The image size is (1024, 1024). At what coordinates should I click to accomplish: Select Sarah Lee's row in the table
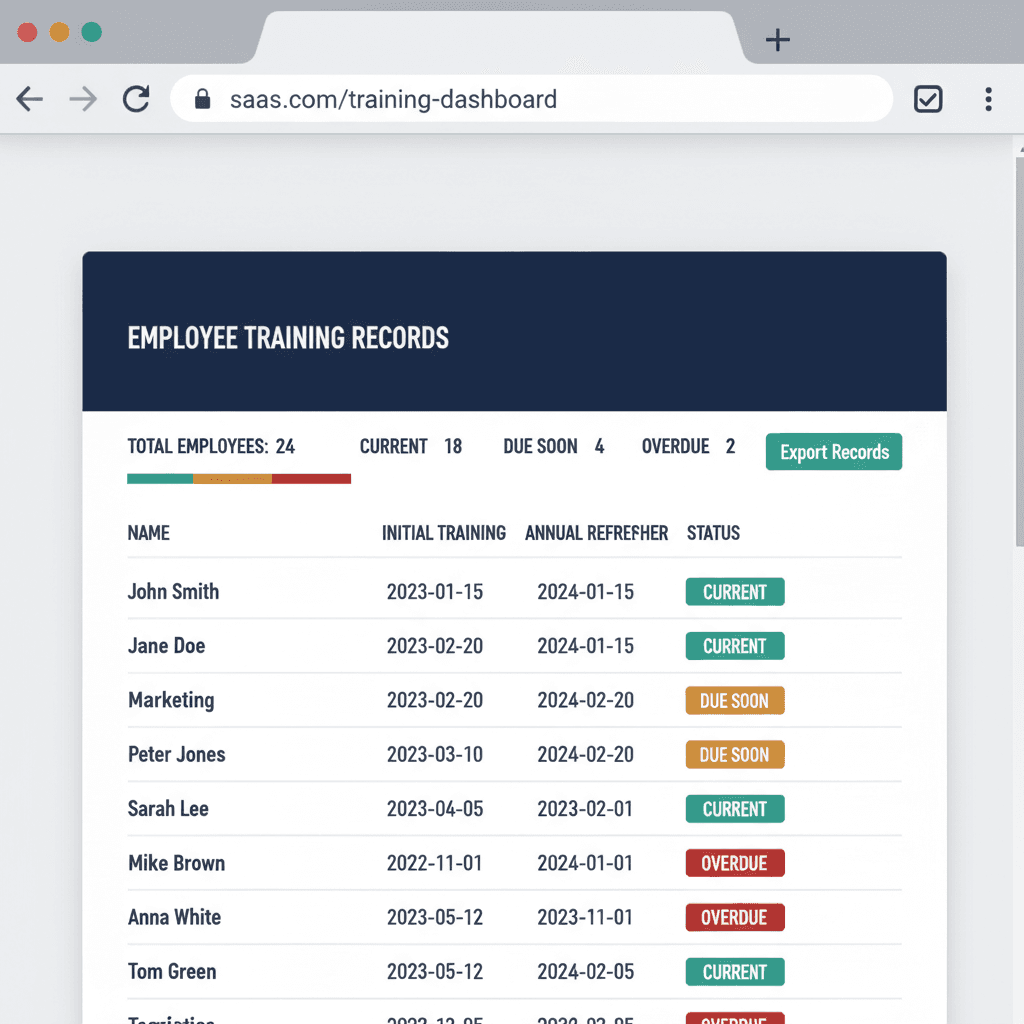click(400, 808)
